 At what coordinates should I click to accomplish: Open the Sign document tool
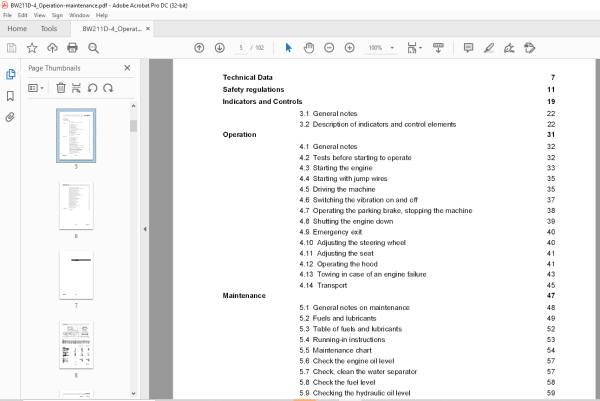(x=509, y=48)
